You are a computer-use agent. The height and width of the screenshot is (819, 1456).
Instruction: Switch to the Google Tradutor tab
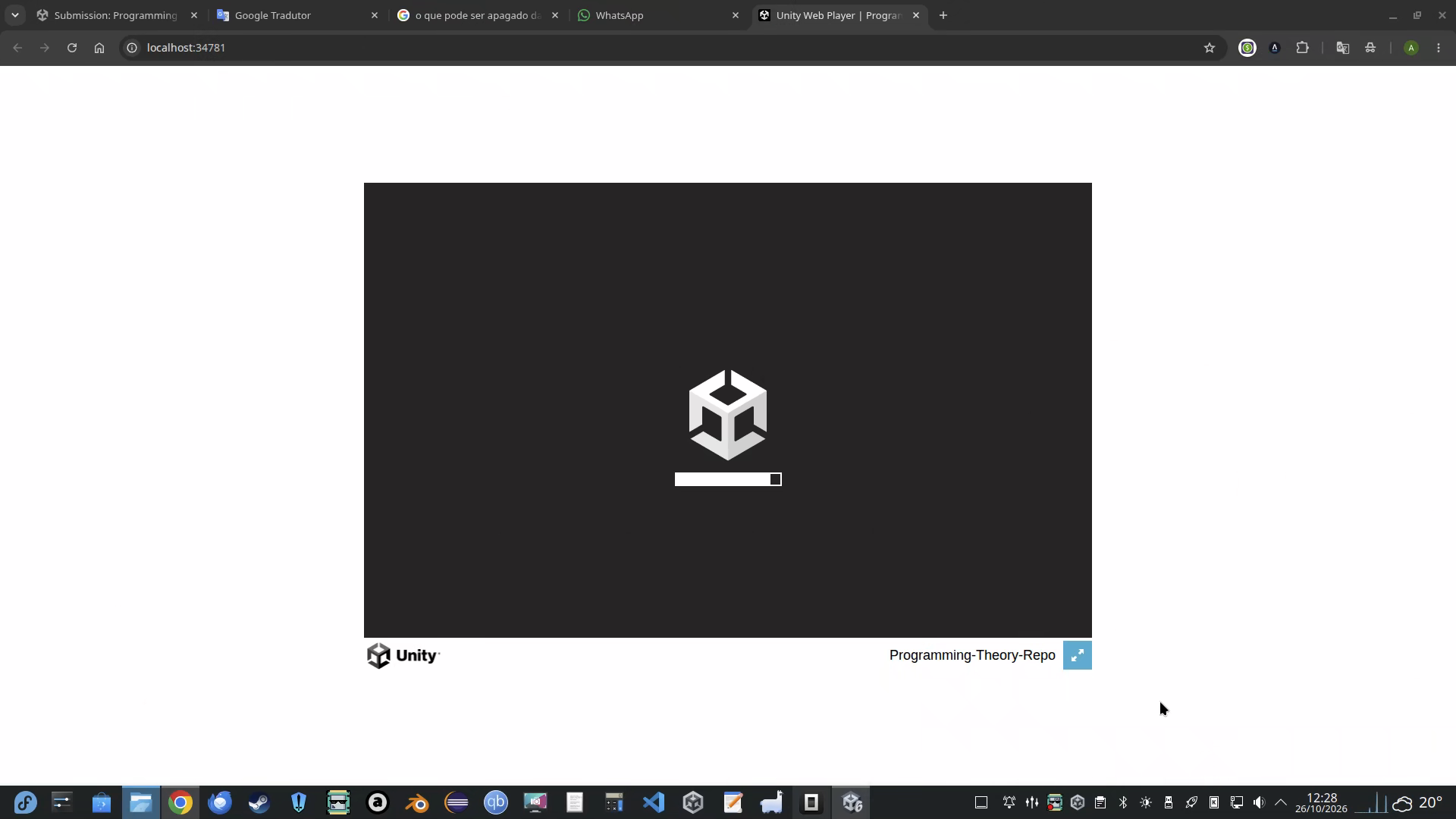297,15
